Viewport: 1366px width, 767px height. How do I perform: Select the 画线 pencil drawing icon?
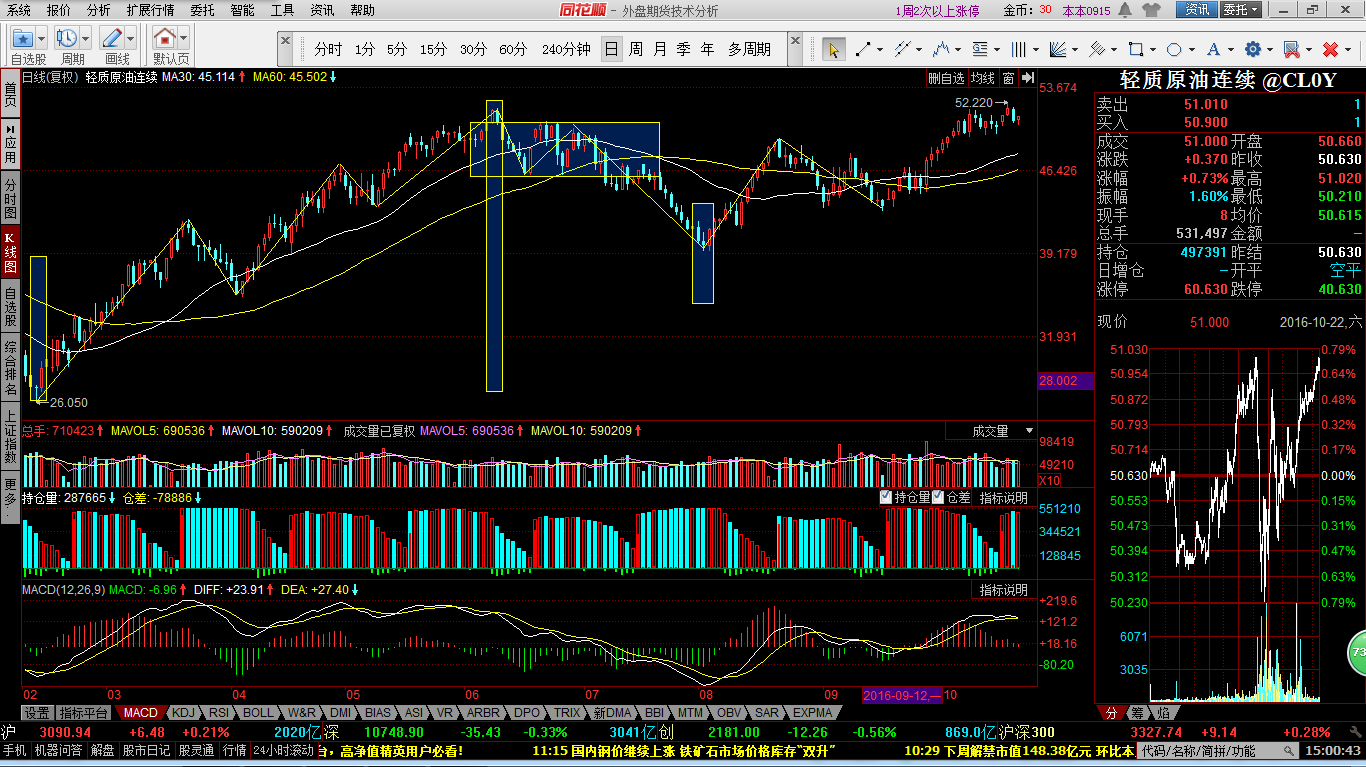pyautogui.click(x=112, y=39)
